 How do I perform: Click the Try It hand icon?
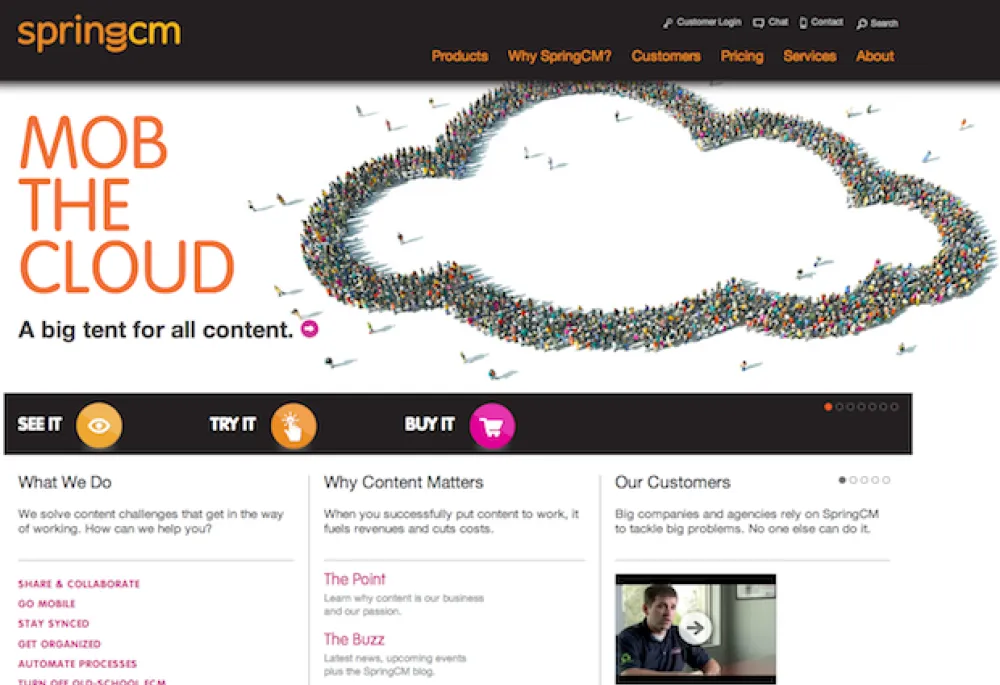[293, 425]
